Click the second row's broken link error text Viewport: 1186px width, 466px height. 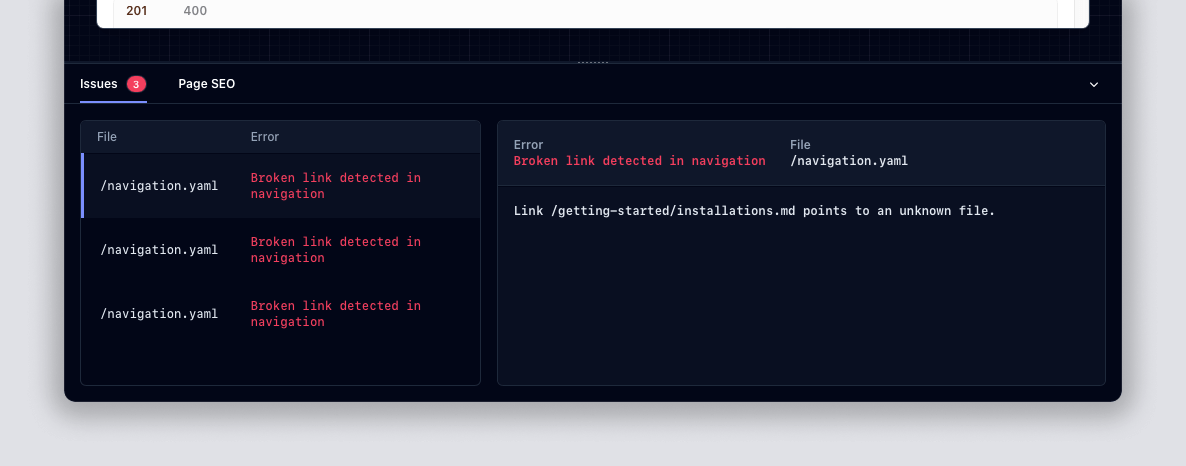335,250
